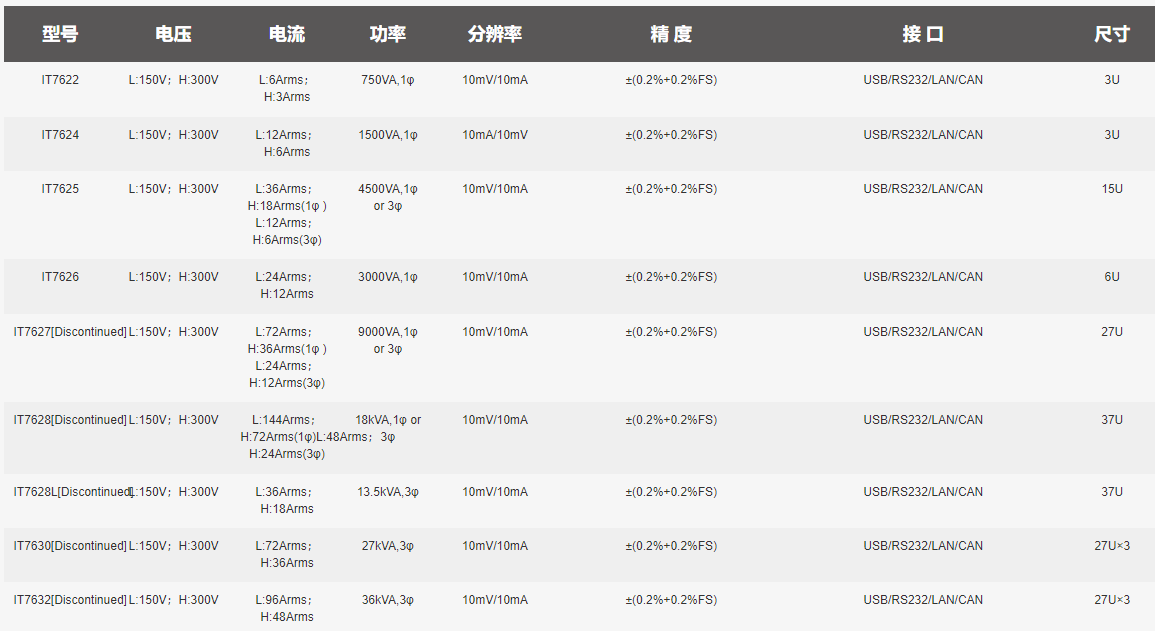Click the "4500VA,1φ or 3φ" power cell

coord(387,197)
